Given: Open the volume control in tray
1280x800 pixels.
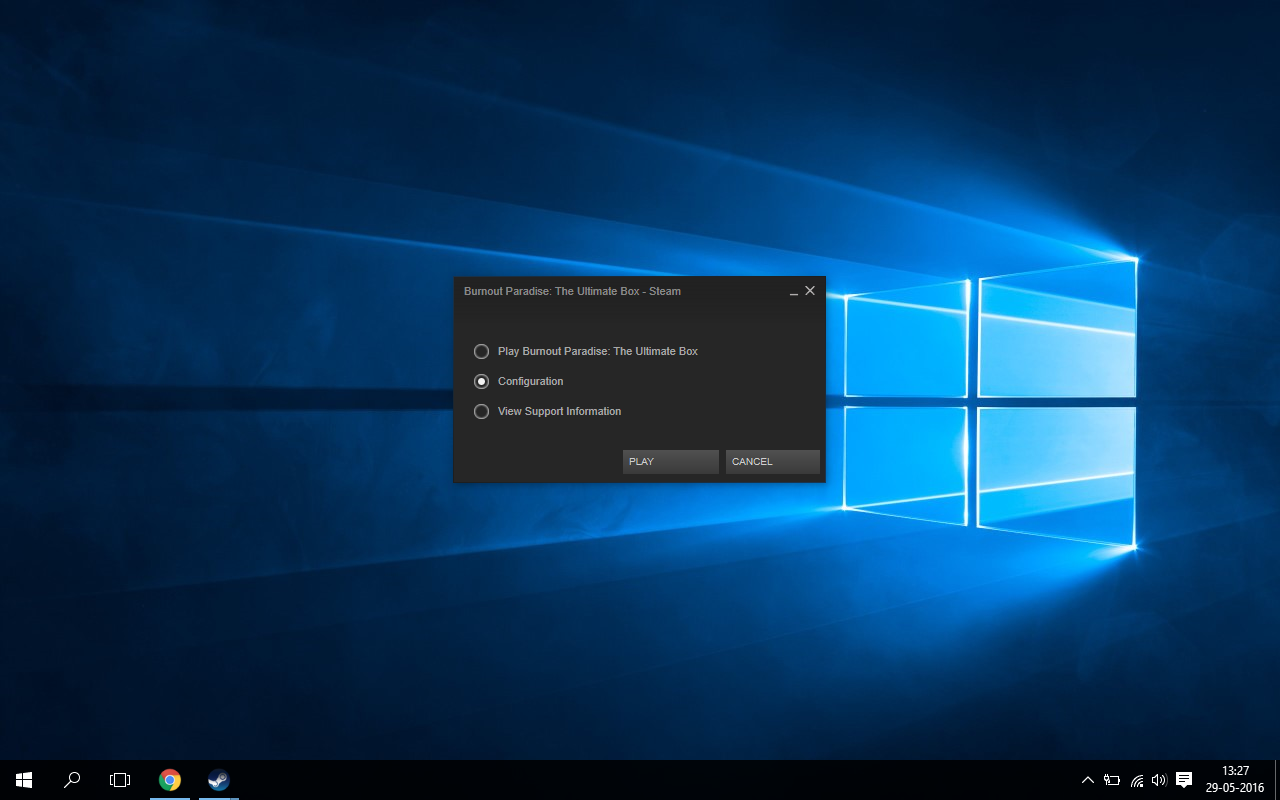Looking at the screenshot, I should coord(1160,780).
